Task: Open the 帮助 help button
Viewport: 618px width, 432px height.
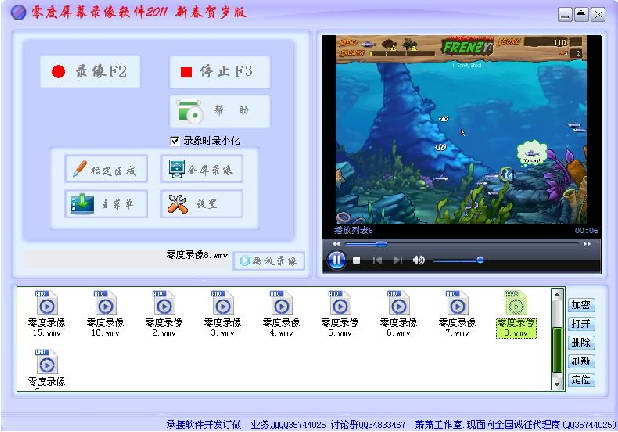Action: click(220, 111)
